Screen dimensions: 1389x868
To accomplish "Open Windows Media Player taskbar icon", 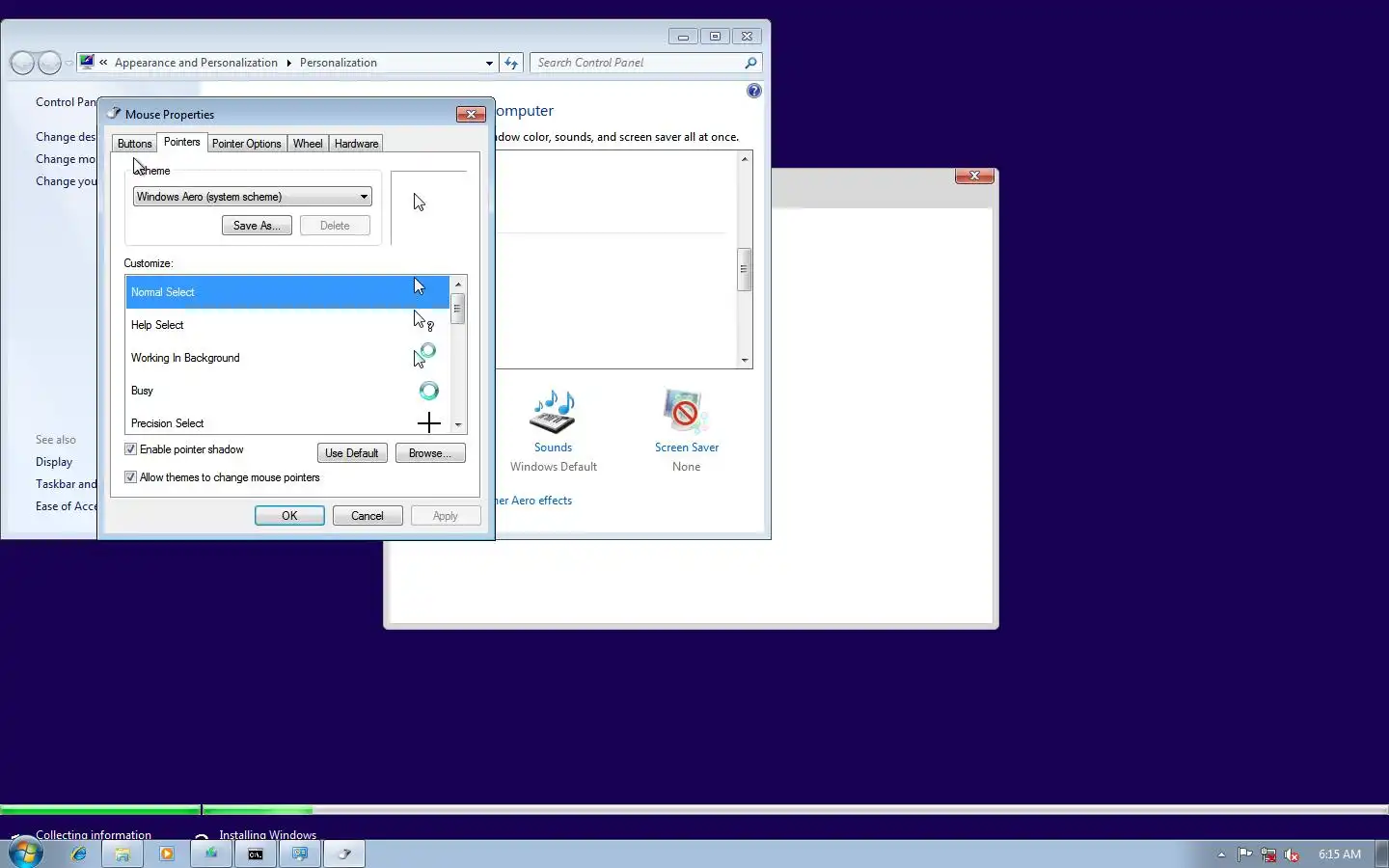I will click(167, 854).
